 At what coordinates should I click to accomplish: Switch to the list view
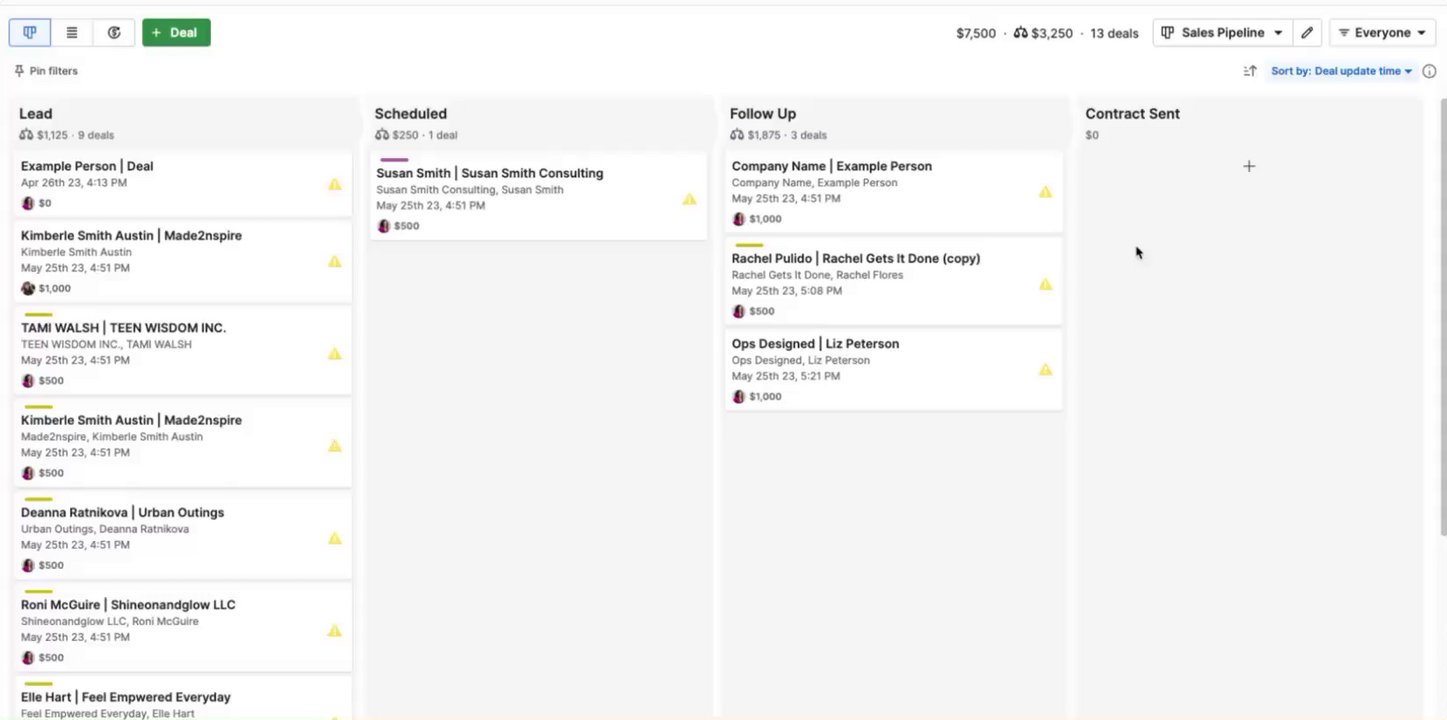(72, 33)
